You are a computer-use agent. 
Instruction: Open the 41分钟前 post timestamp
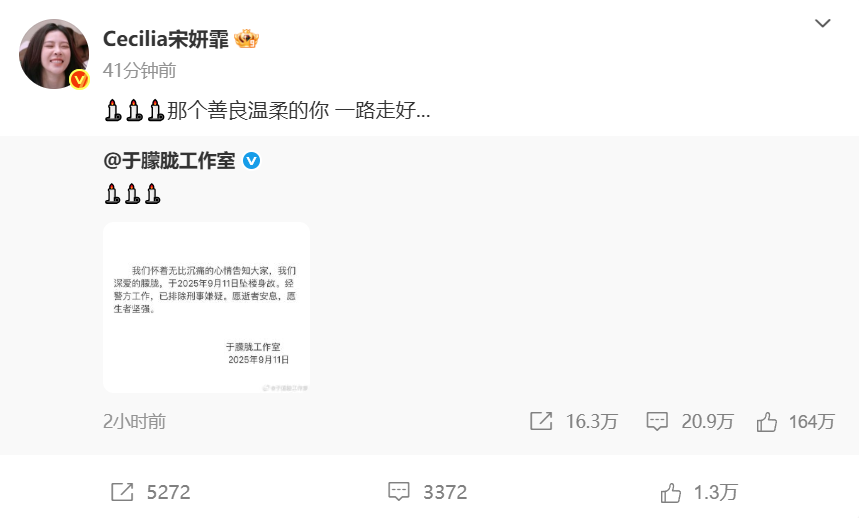pyautogui.click(x=140, y=71)
